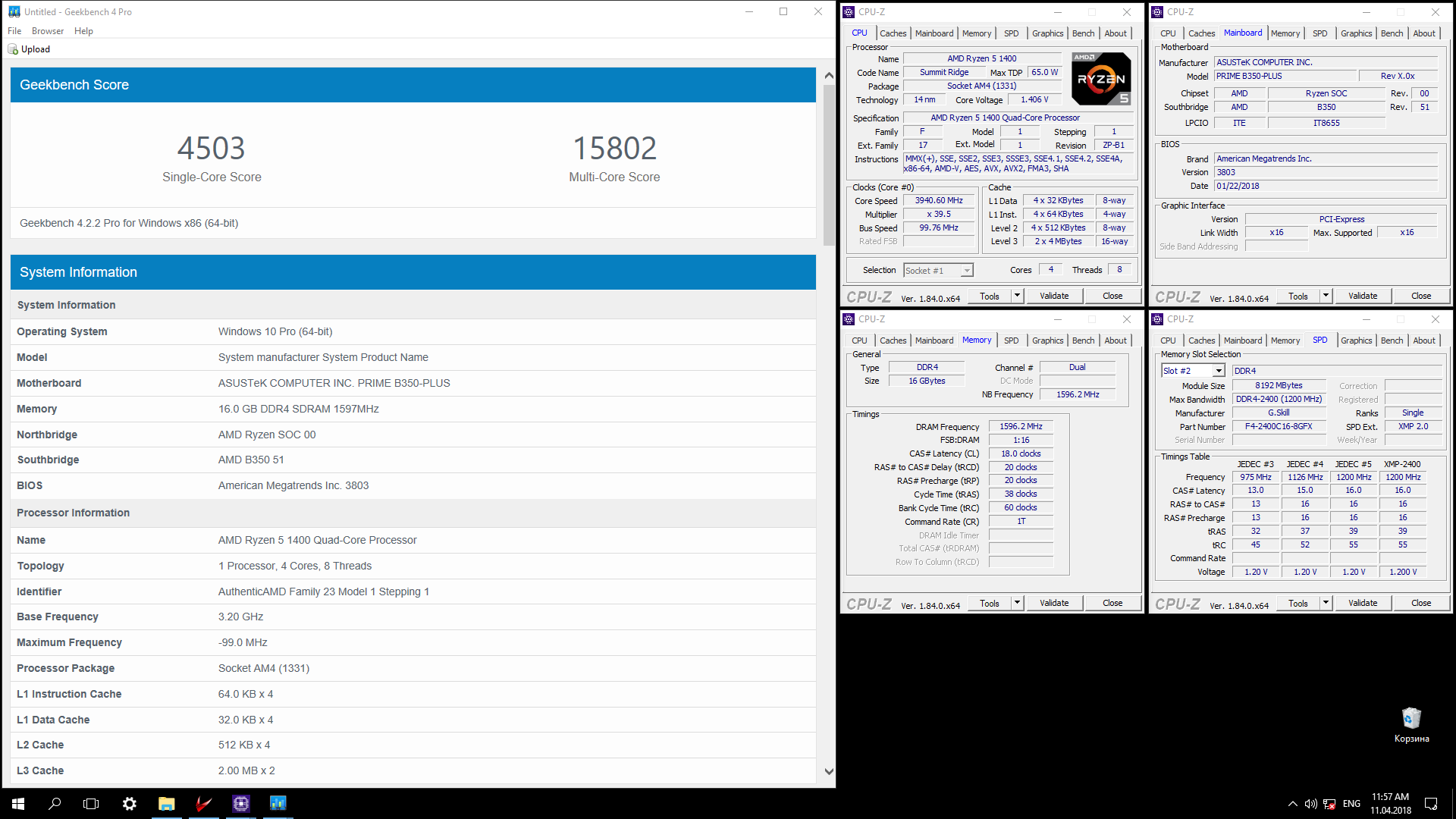Click Core Voltage value 1.406 V
Screen dimensions: 1456x819
pyautogui.click(x=1034, y=99)
